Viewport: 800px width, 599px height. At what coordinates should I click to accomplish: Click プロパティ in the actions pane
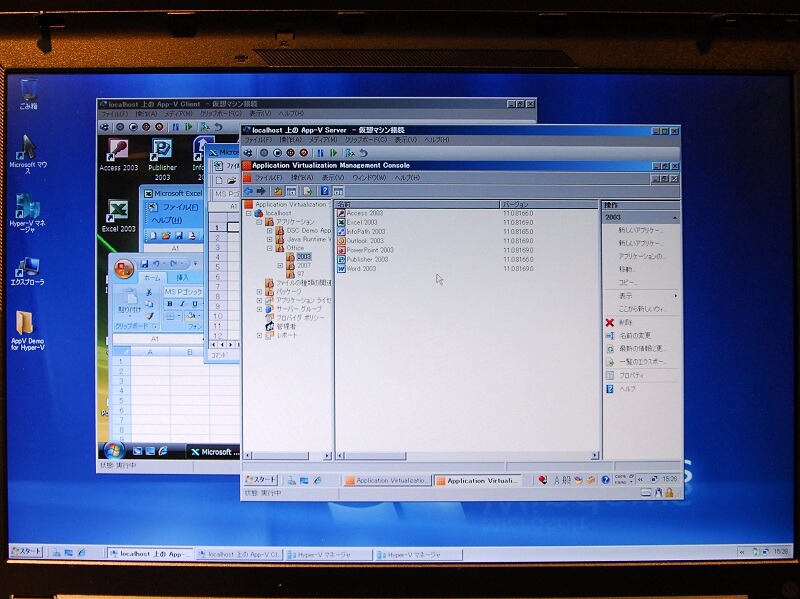(x=632, y=375)
